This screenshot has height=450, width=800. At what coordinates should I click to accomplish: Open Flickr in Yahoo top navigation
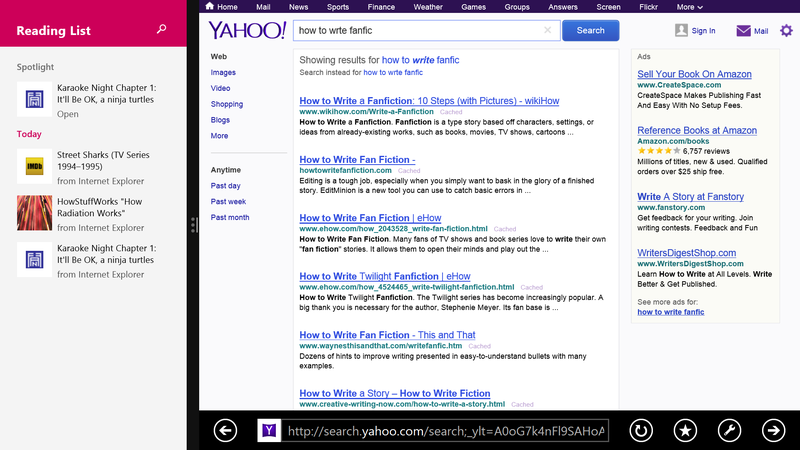[x=648, y=7]
